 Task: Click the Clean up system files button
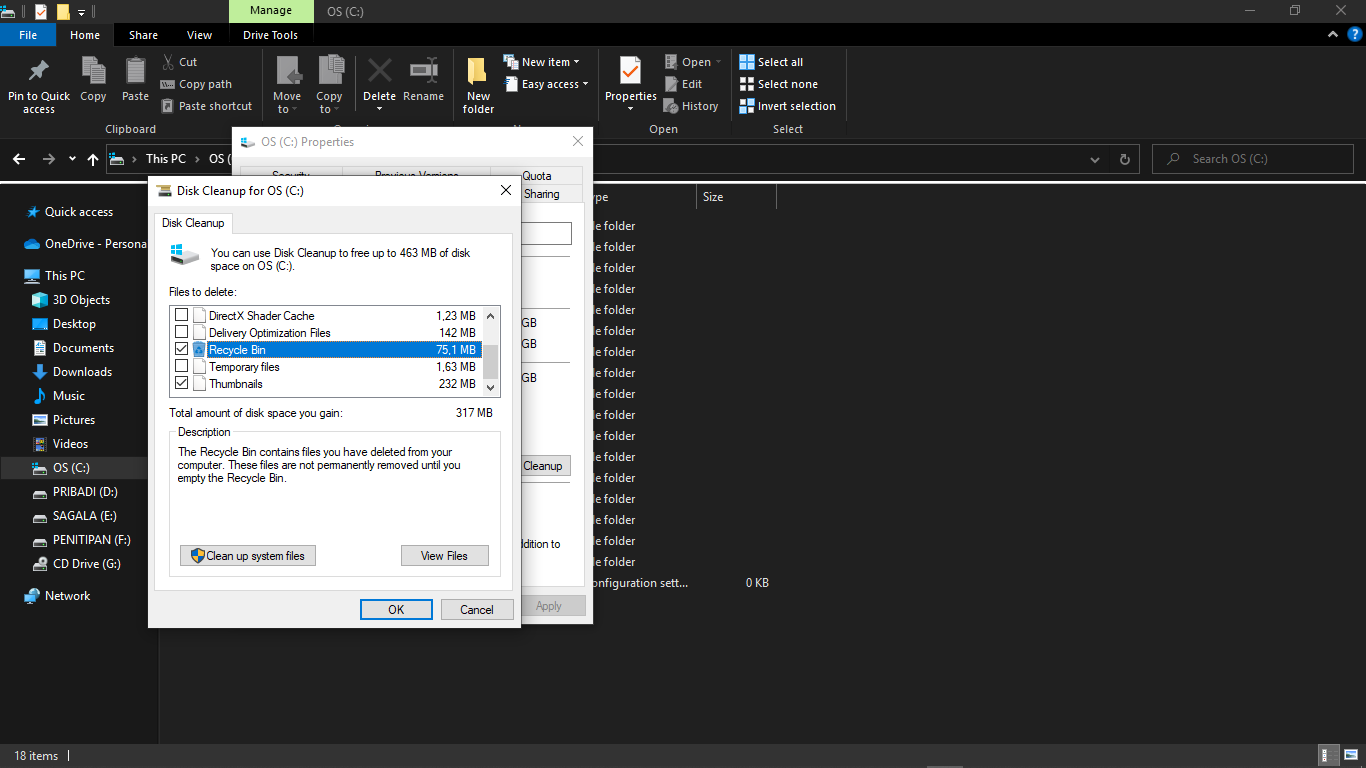(248, 556)
